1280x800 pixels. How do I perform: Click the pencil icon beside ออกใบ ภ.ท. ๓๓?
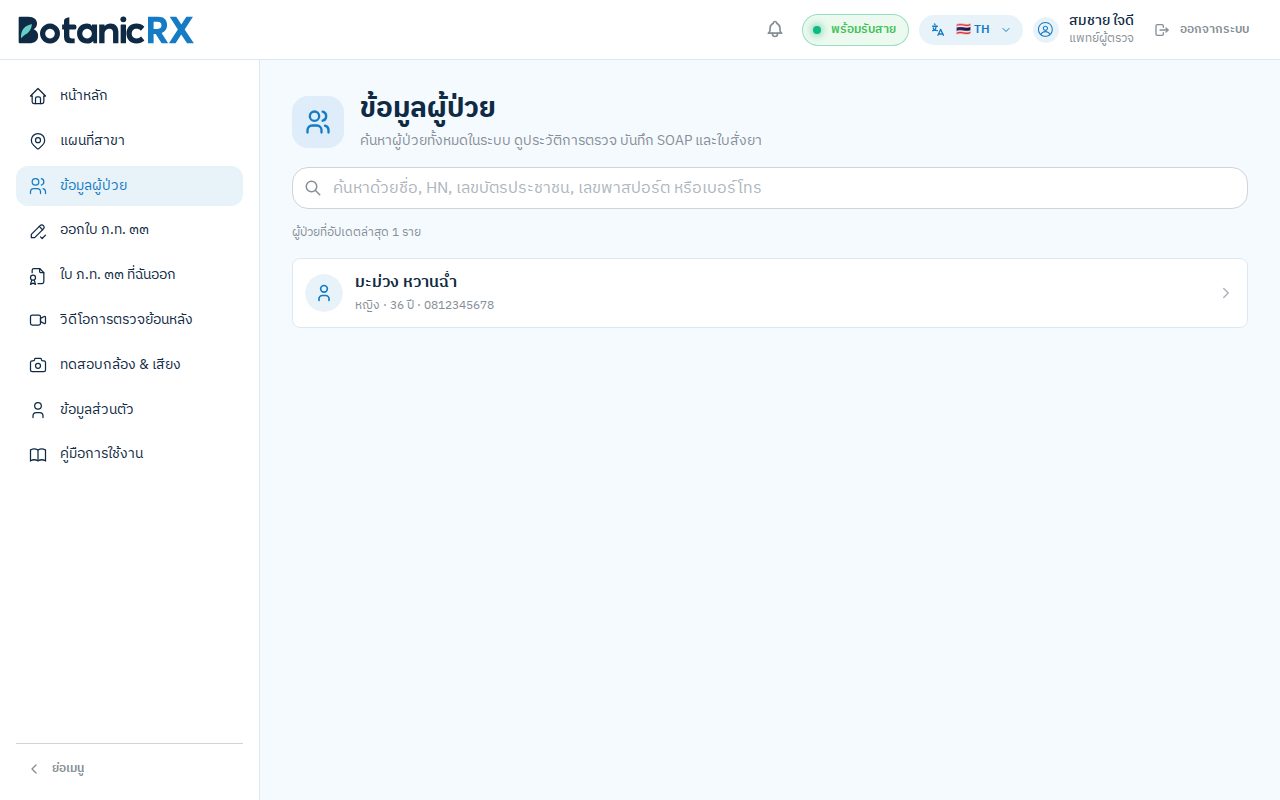click(x=38, y=231)
